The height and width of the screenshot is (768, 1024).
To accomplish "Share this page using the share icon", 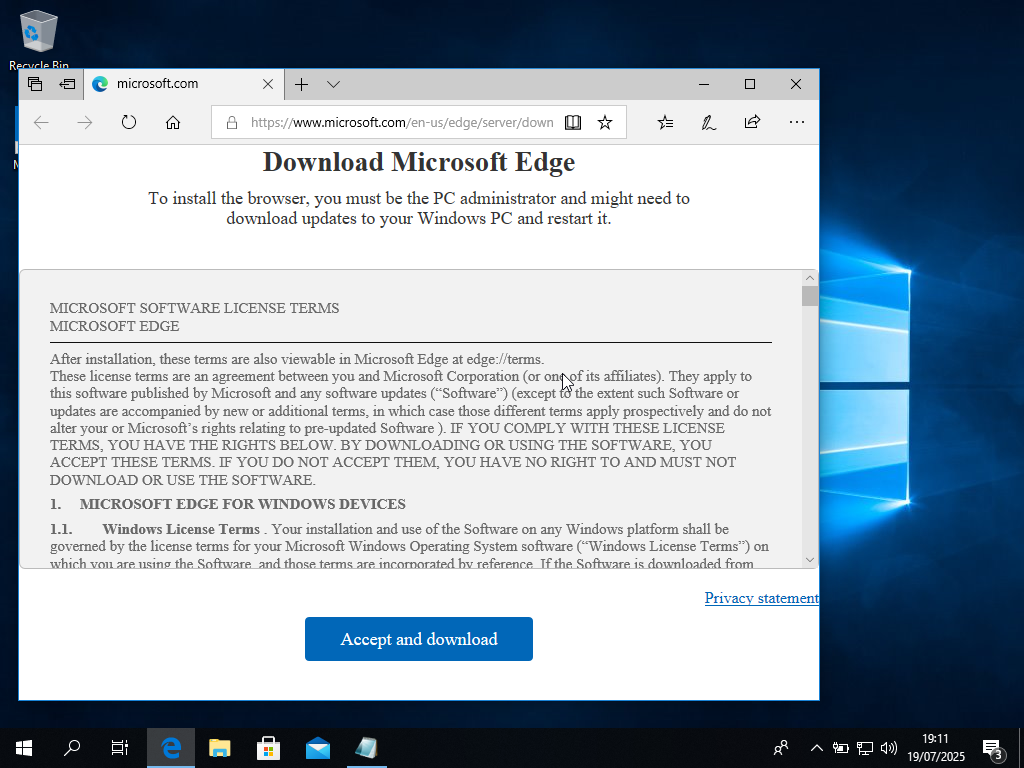I will pos(752,122).
